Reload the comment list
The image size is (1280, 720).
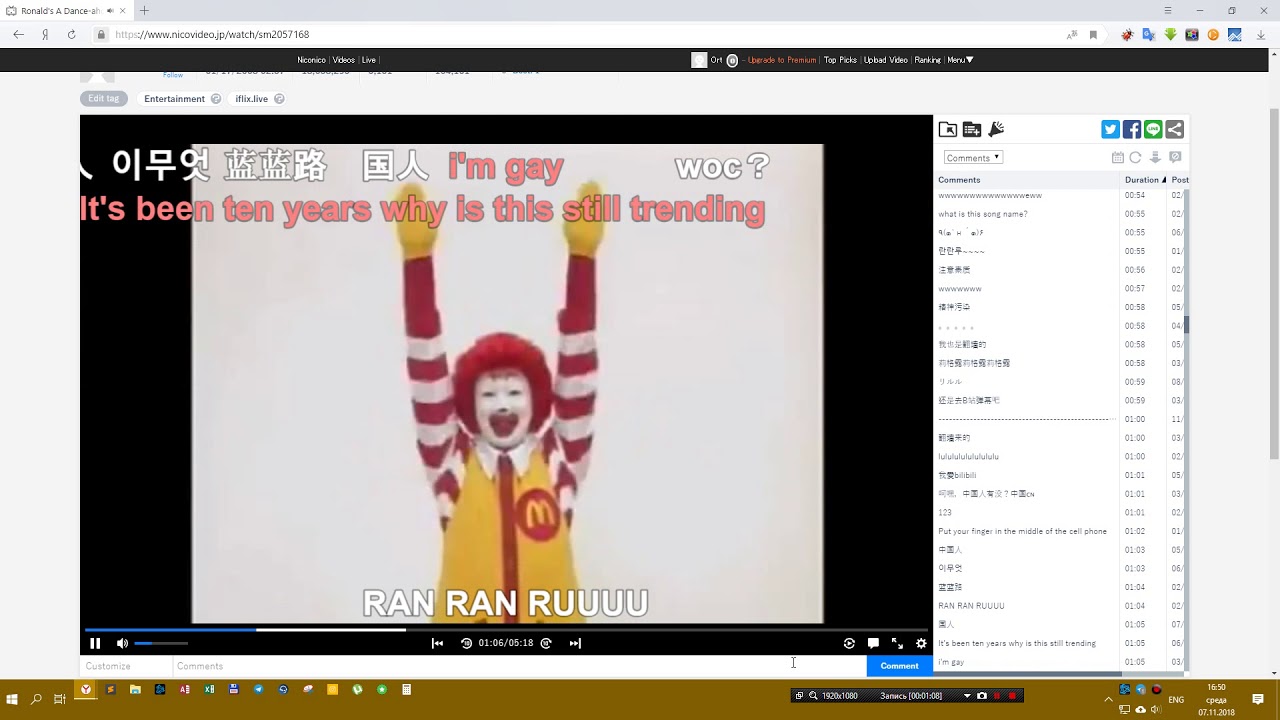click(x=1136, y=158)
